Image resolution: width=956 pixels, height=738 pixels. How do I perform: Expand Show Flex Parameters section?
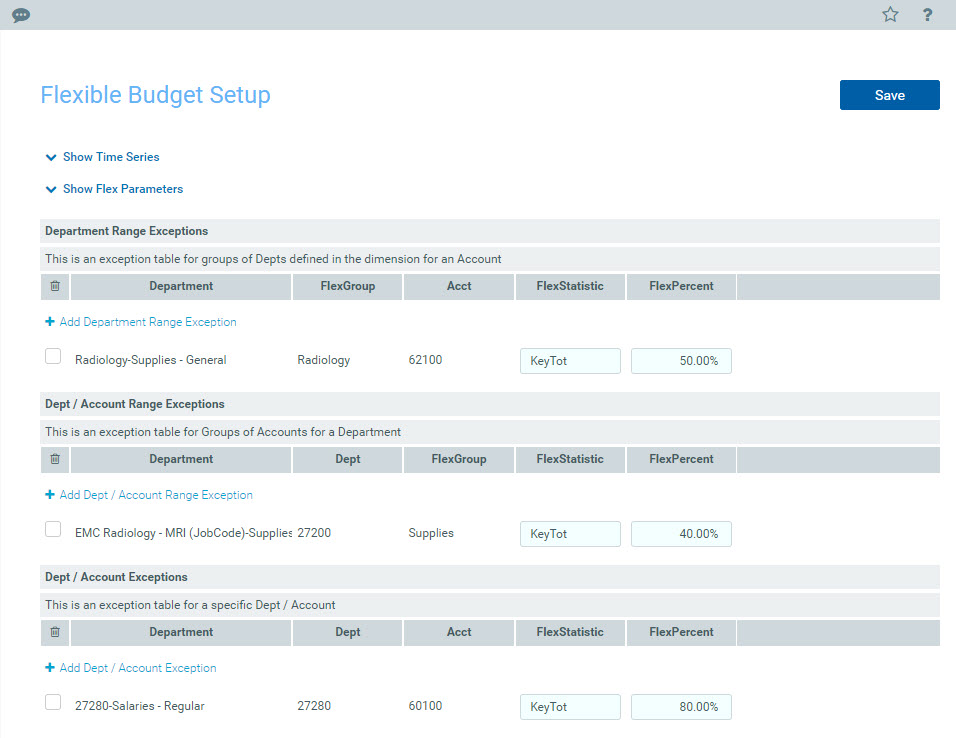click(122, 189)
